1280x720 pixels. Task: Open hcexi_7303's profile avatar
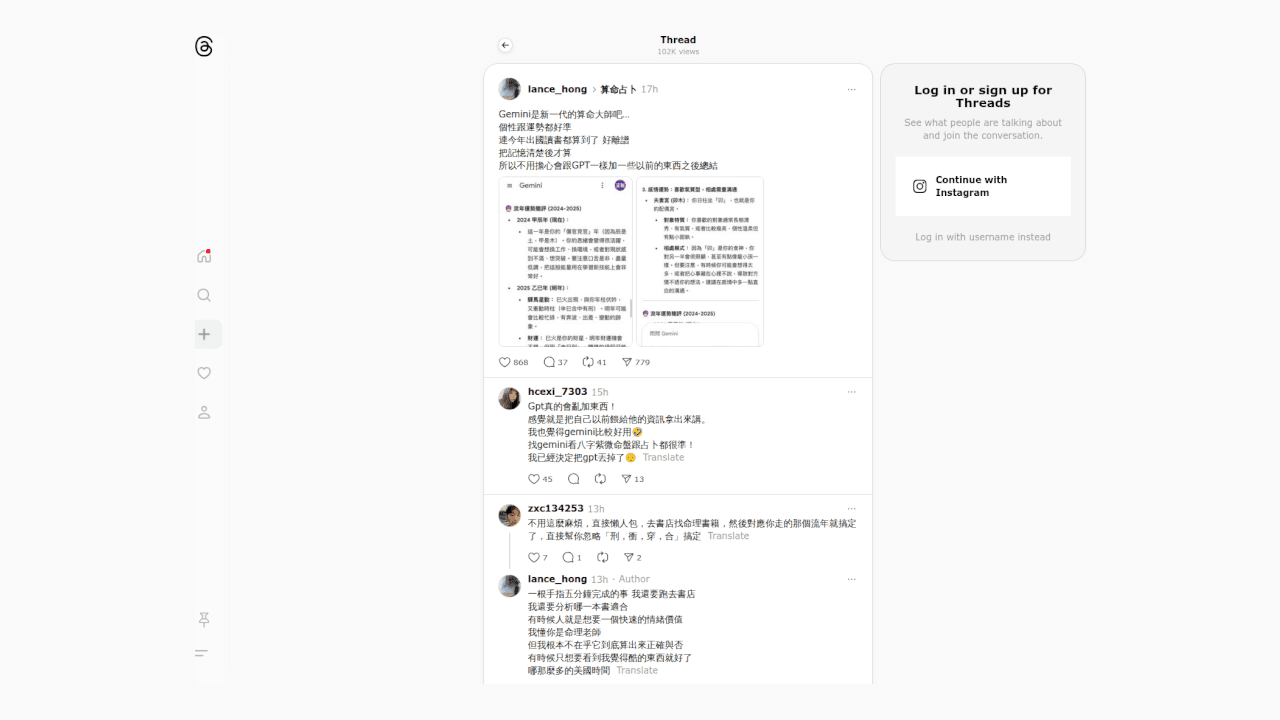point(510,398)
